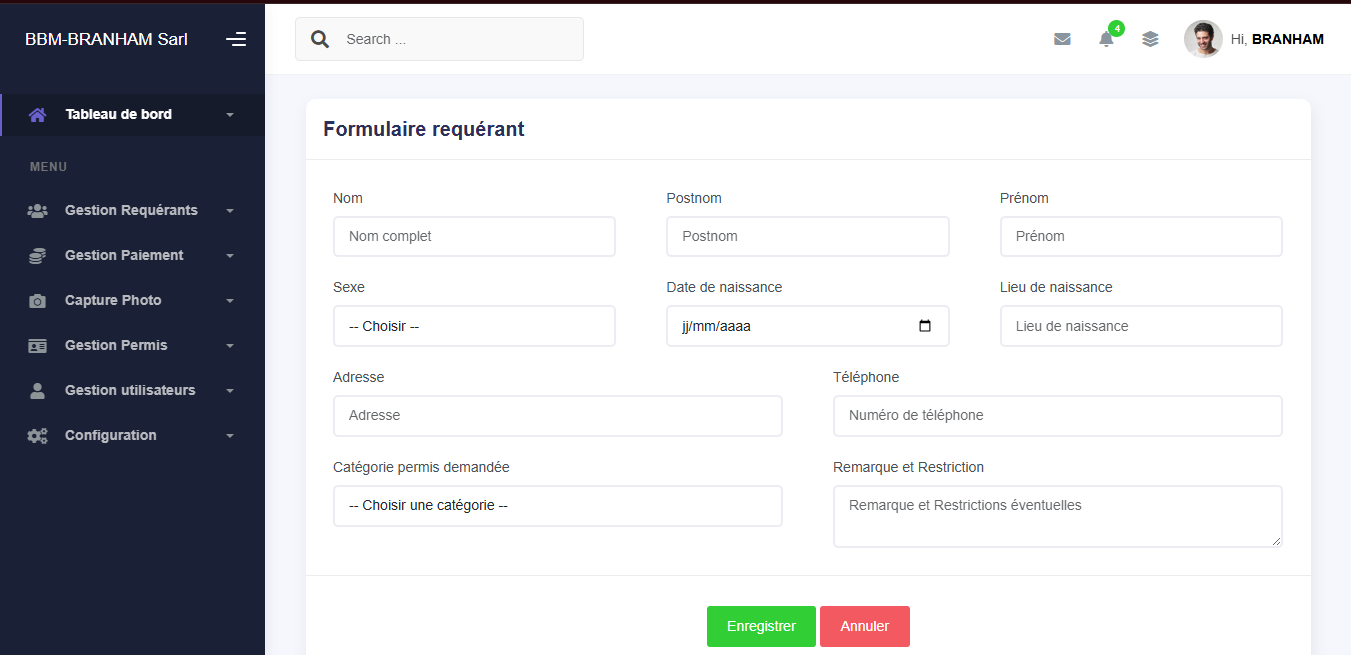Click inside the Search field
This screenshot has height=655, width=1351.
[439, 38]
